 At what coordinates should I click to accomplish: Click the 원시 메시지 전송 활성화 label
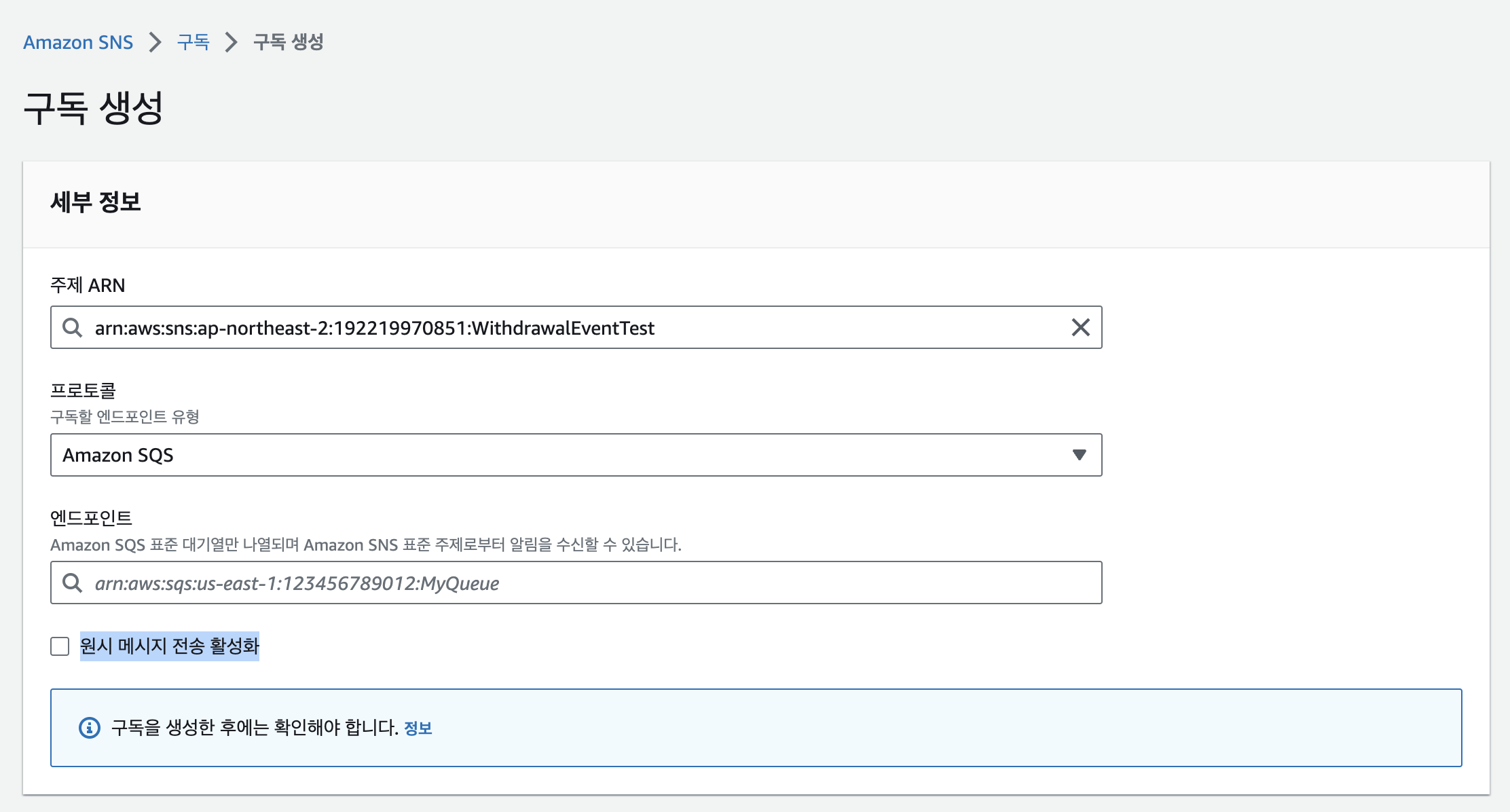click(x=170, y=646)
